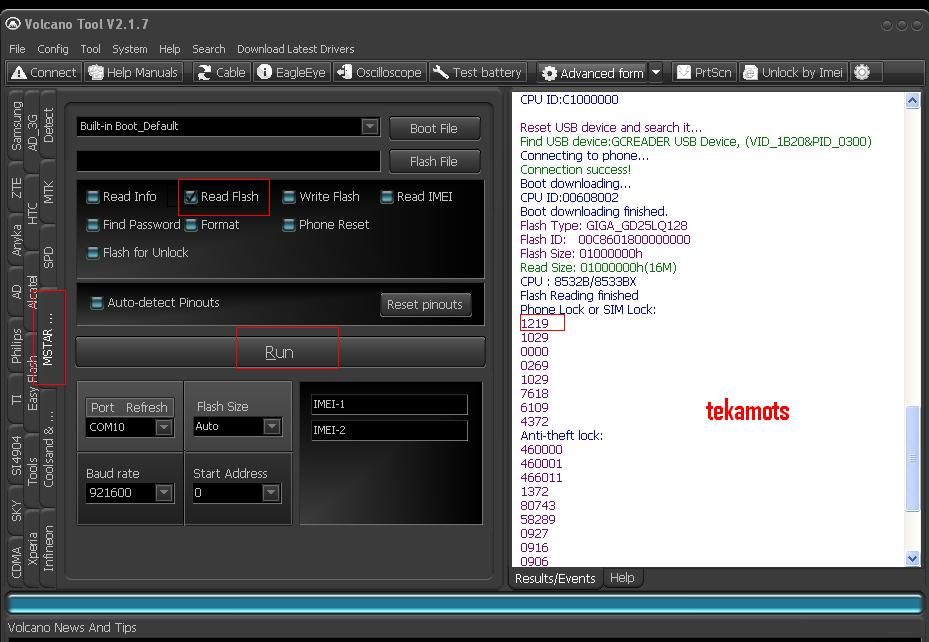Image resolution: width=929 pixels, height=642 pixels.
Task: Expand the Baud rate 921600 dropdown
Action: (164, 493)
